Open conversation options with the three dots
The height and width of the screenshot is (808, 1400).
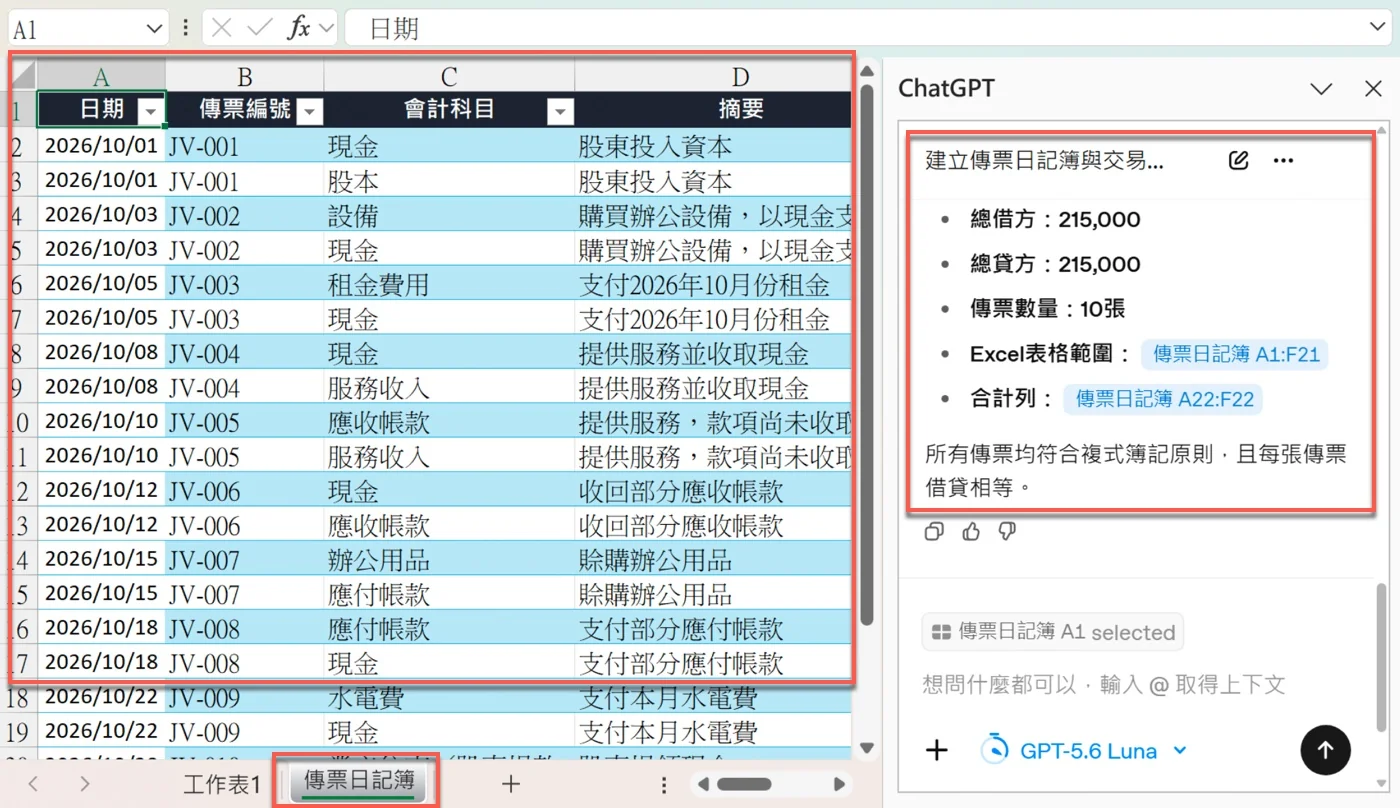tap(1284, 160)
